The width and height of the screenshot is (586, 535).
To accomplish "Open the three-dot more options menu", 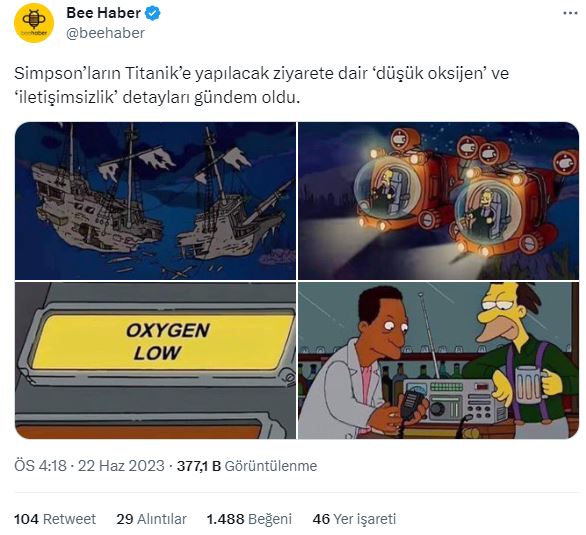I will click(x=570, y=13).
